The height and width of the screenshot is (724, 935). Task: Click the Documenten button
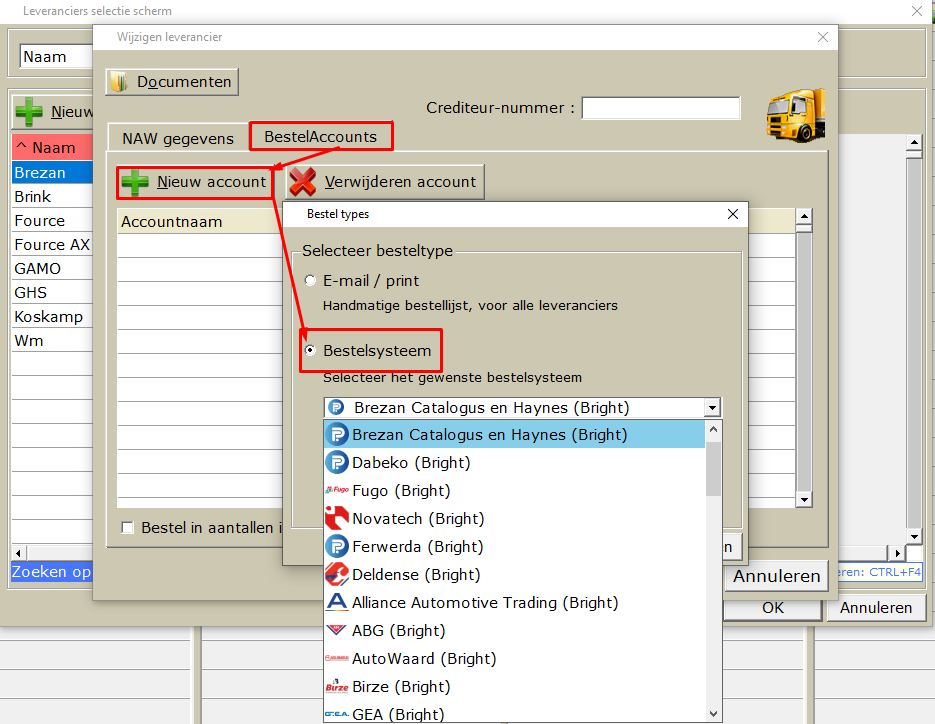point(172,82)
